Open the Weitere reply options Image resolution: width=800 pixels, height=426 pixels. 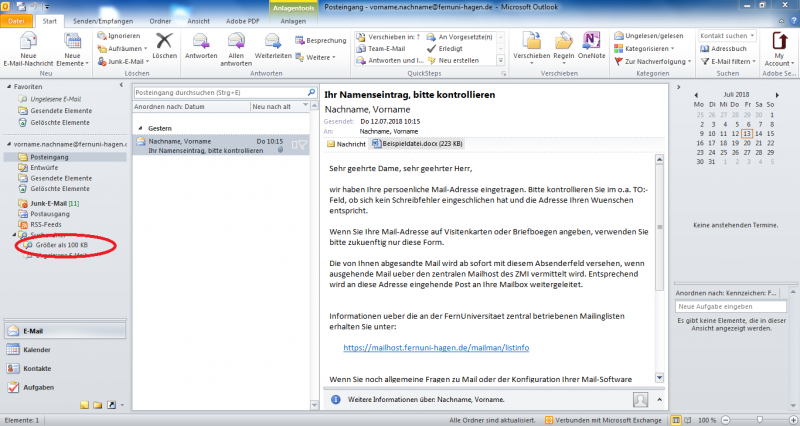[315, 58]
